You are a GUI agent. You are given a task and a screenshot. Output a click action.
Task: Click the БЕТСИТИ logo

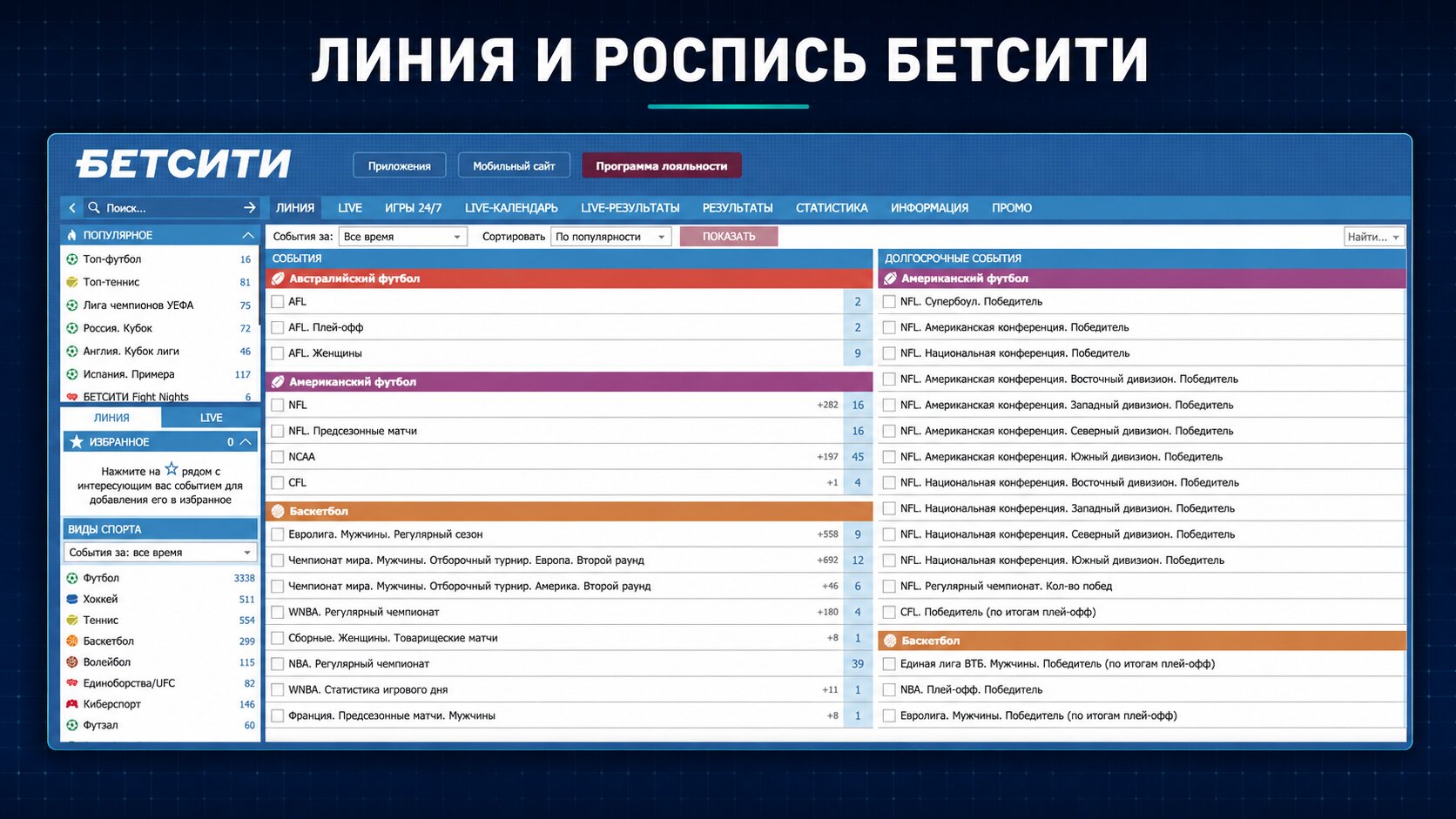(183, 164)
